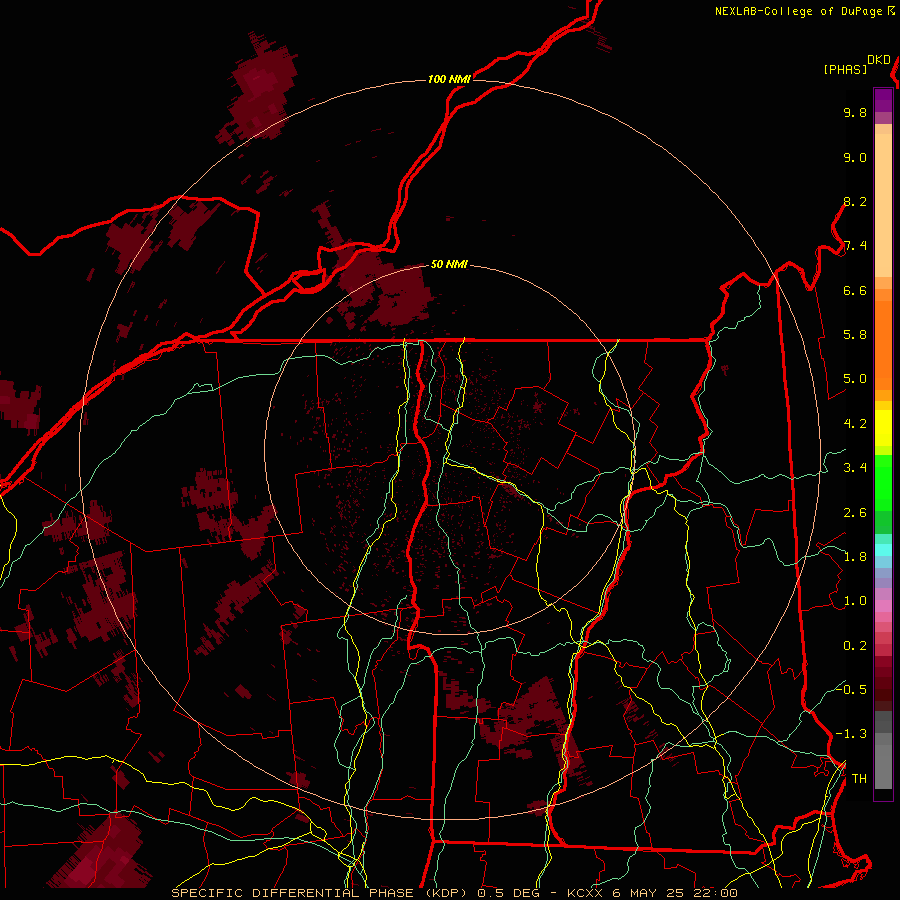900x900 pixels.
Task: Click the 9.0 value on the scale
Action: click(x=855, y=158)
